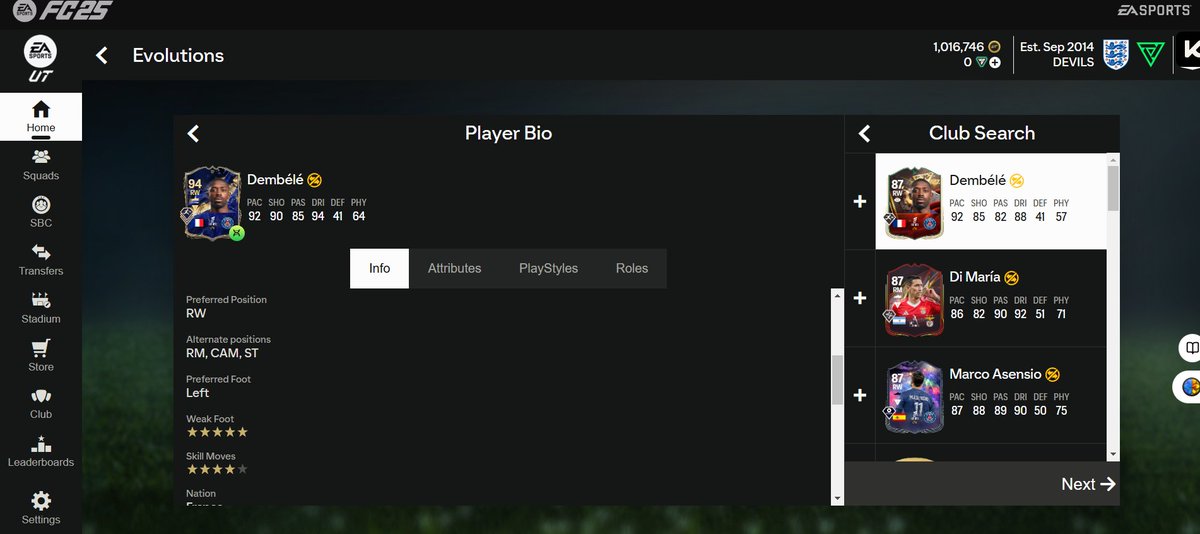
Task: Select the Info tab
Action: (x=379, y=268)
